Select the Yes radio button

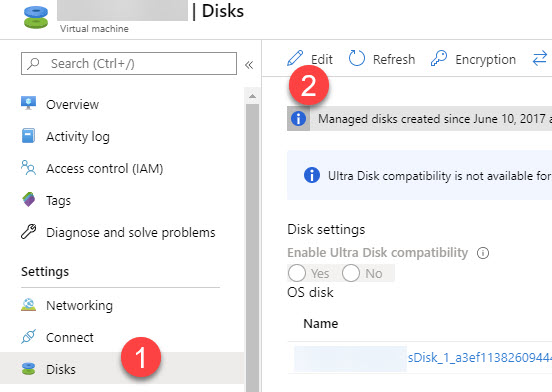tap(297, 273)
